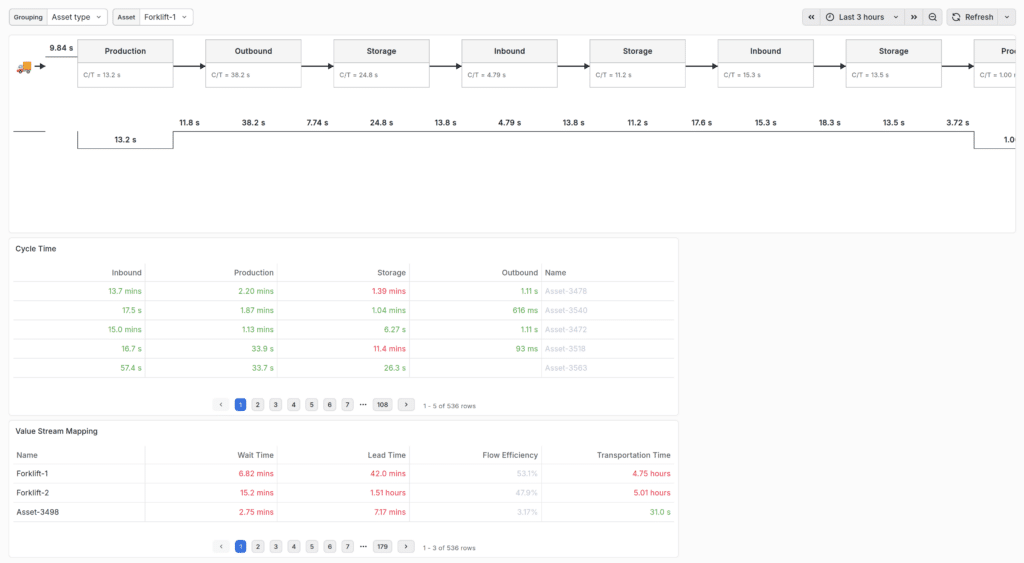Click the Value Stream Mapping panel title
This screenshot has height=563, width=1024.
click(x=56, y=431)
